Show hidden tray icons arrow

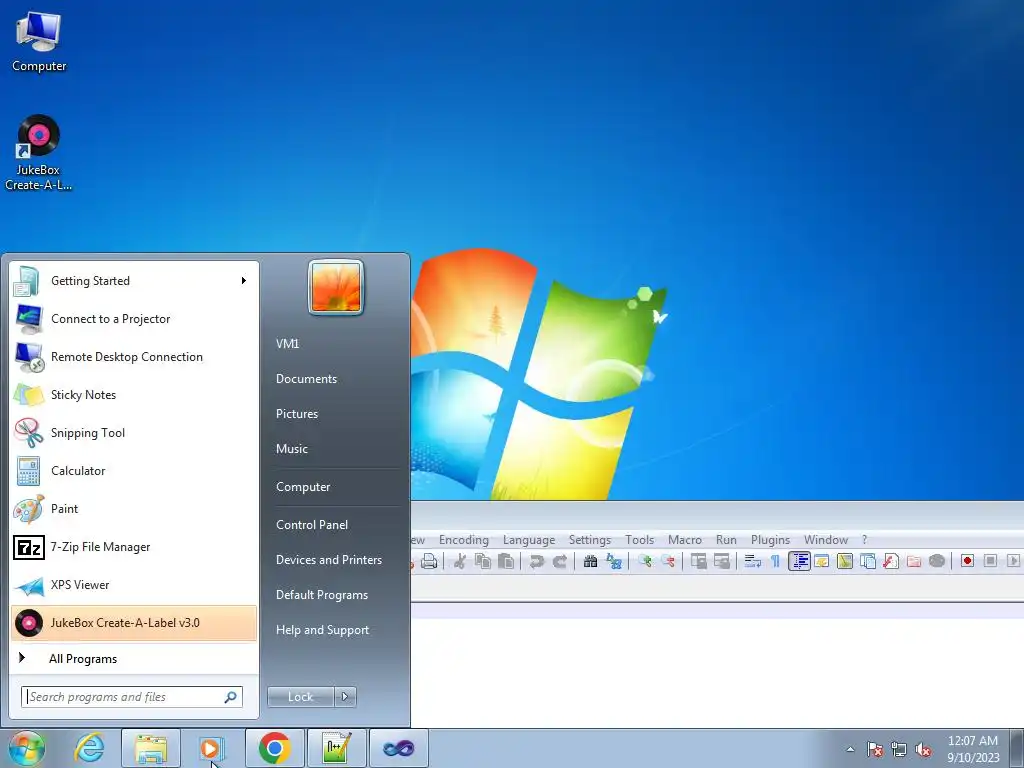pos(850,749)
